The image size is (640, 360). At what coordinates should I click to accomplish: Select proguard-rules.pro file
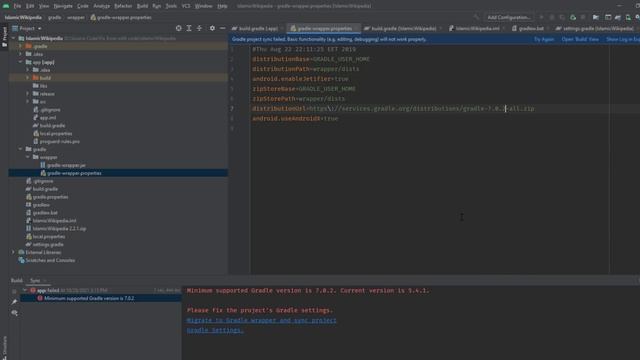click(60, 142)
